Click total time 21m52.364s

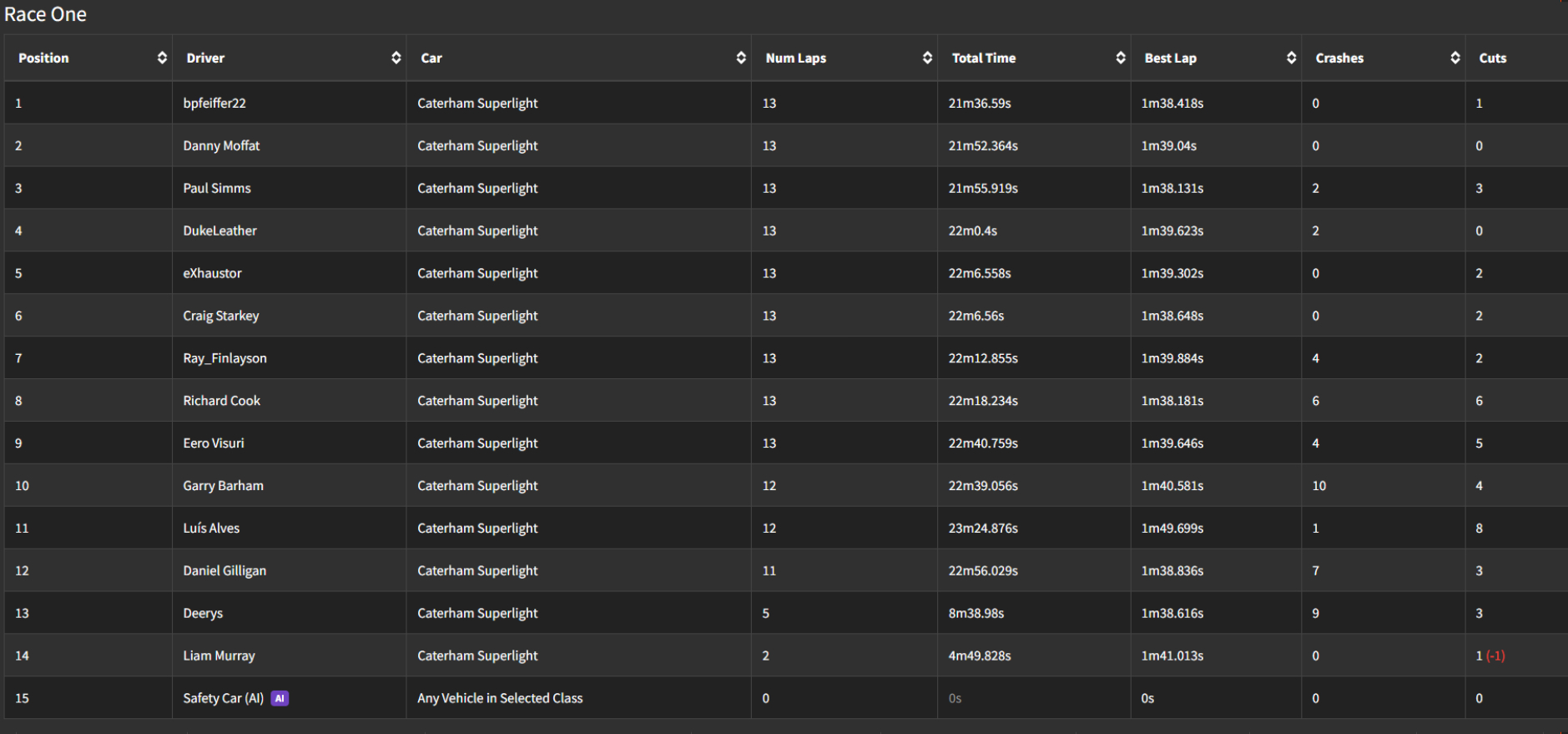tap(983, 145)
